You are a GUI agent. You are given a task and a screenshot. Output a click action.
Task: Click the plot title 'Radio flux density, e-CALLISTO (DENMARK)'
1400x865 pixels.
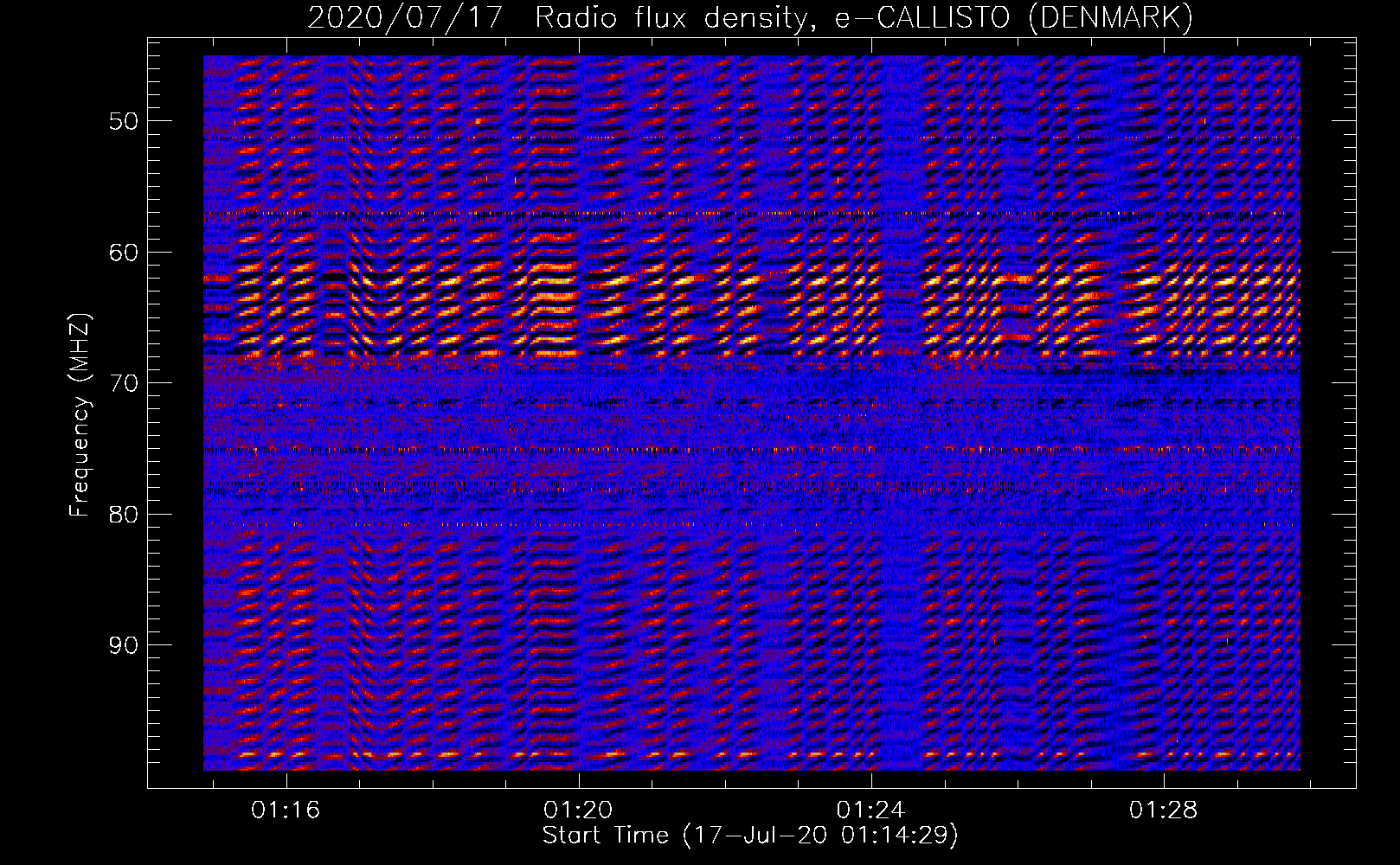click(x=864, y=17)
